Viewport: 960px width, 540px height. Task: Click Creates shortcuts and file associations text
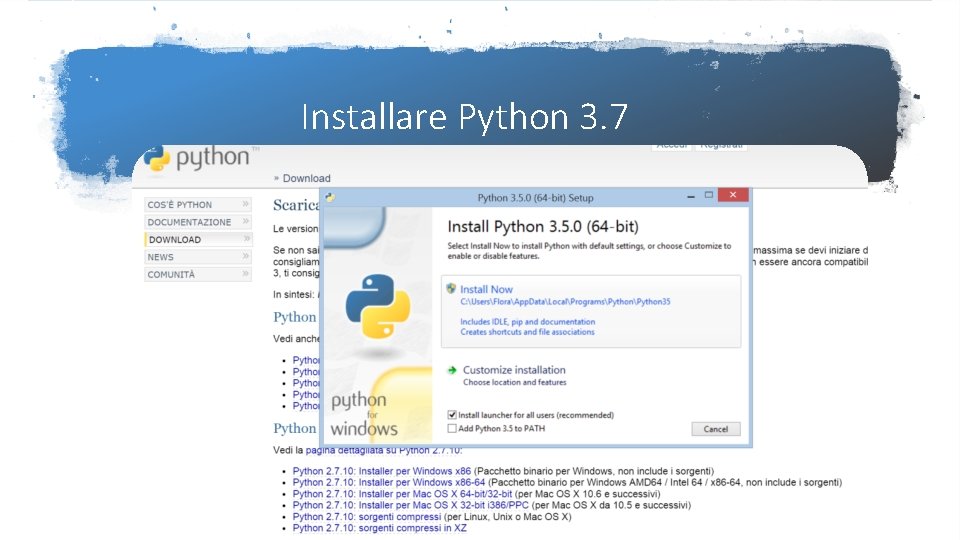click(527, 332)
